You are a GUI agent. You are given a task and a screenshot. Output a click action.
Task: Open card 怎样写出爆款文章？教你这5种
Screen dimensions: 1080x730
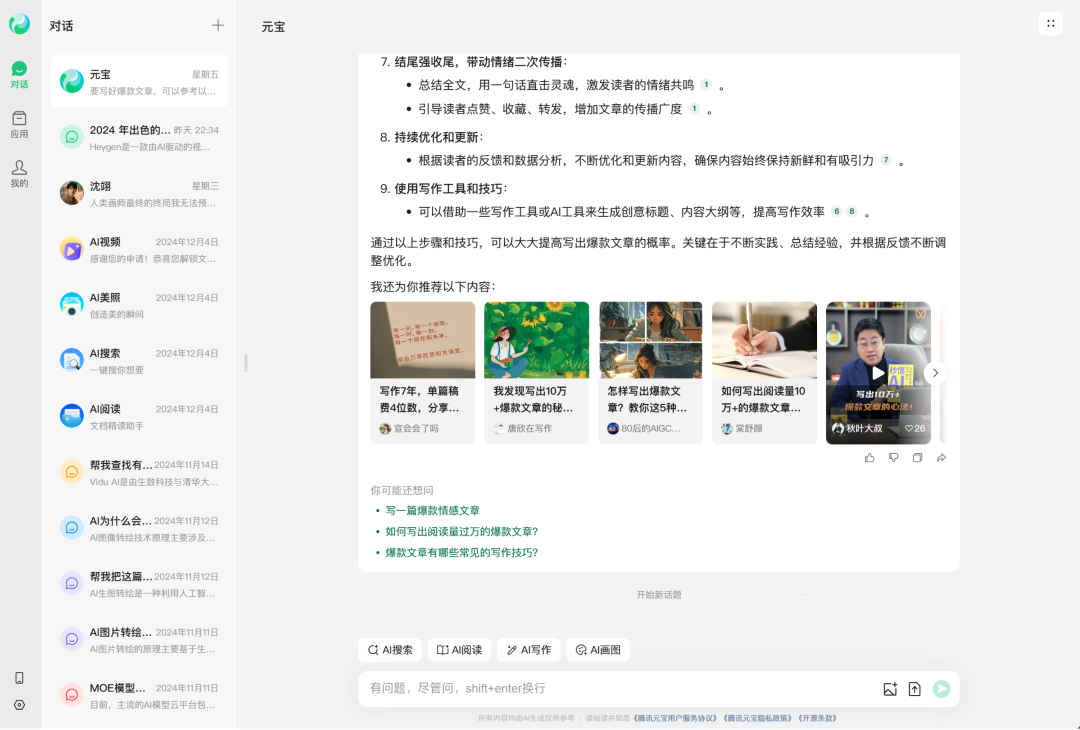point(651,373)
